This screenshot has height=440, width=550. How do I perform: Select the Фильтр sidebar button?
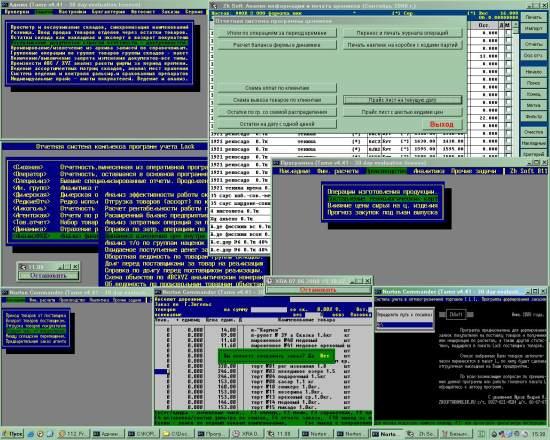tap(533, 116)
